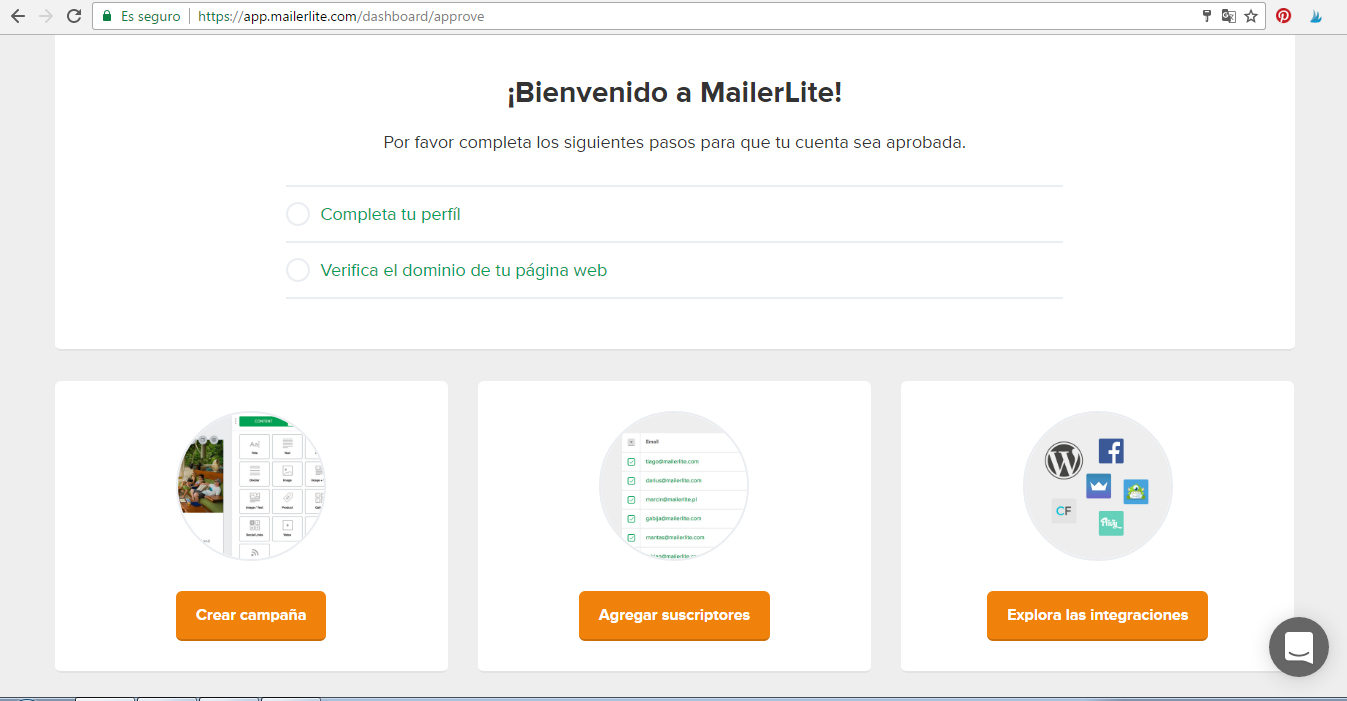Click the WordPress logo icon

pos(1064,461)
